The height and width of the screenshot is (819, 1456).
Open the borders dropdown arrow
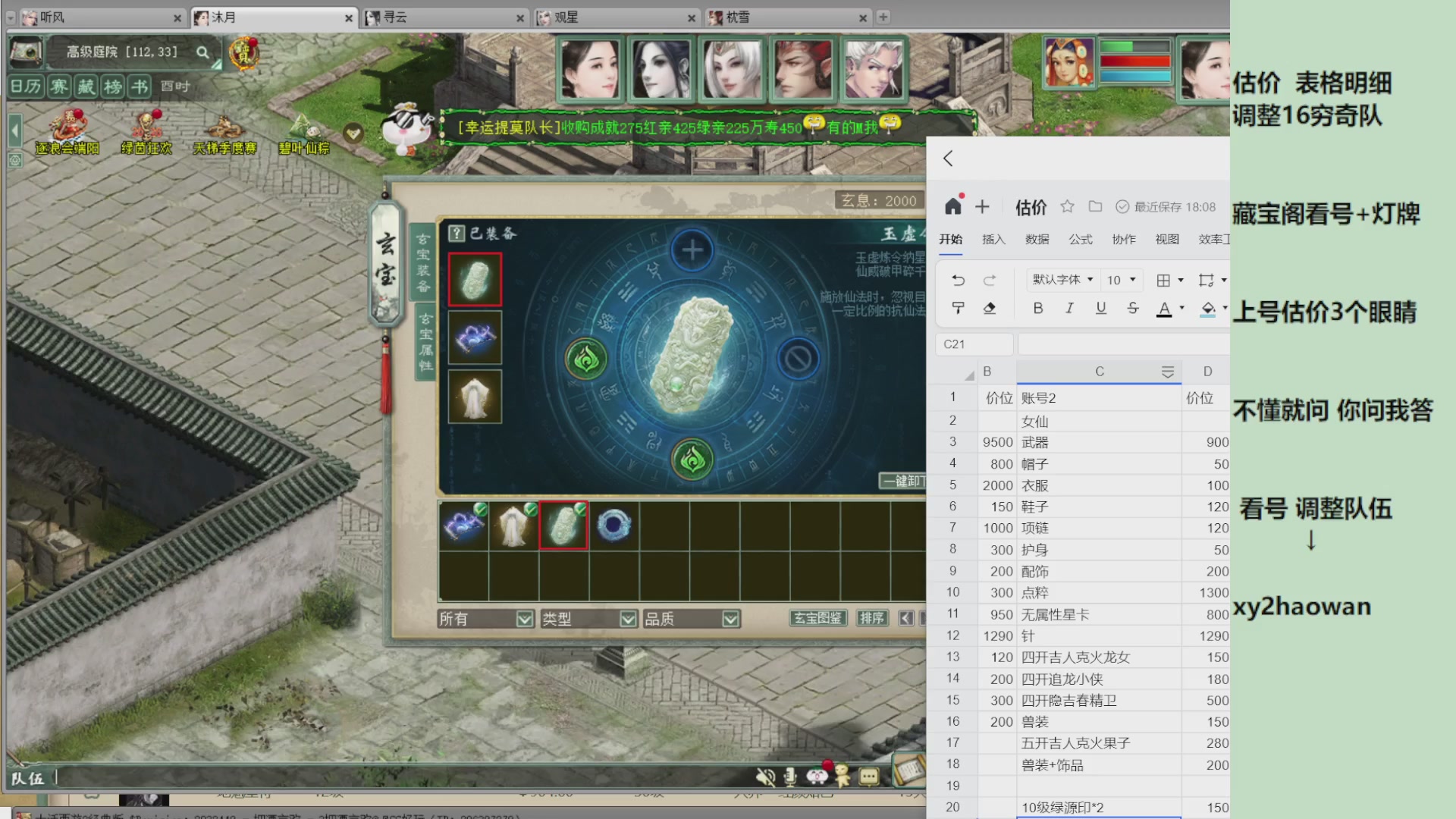point(1181,280)
